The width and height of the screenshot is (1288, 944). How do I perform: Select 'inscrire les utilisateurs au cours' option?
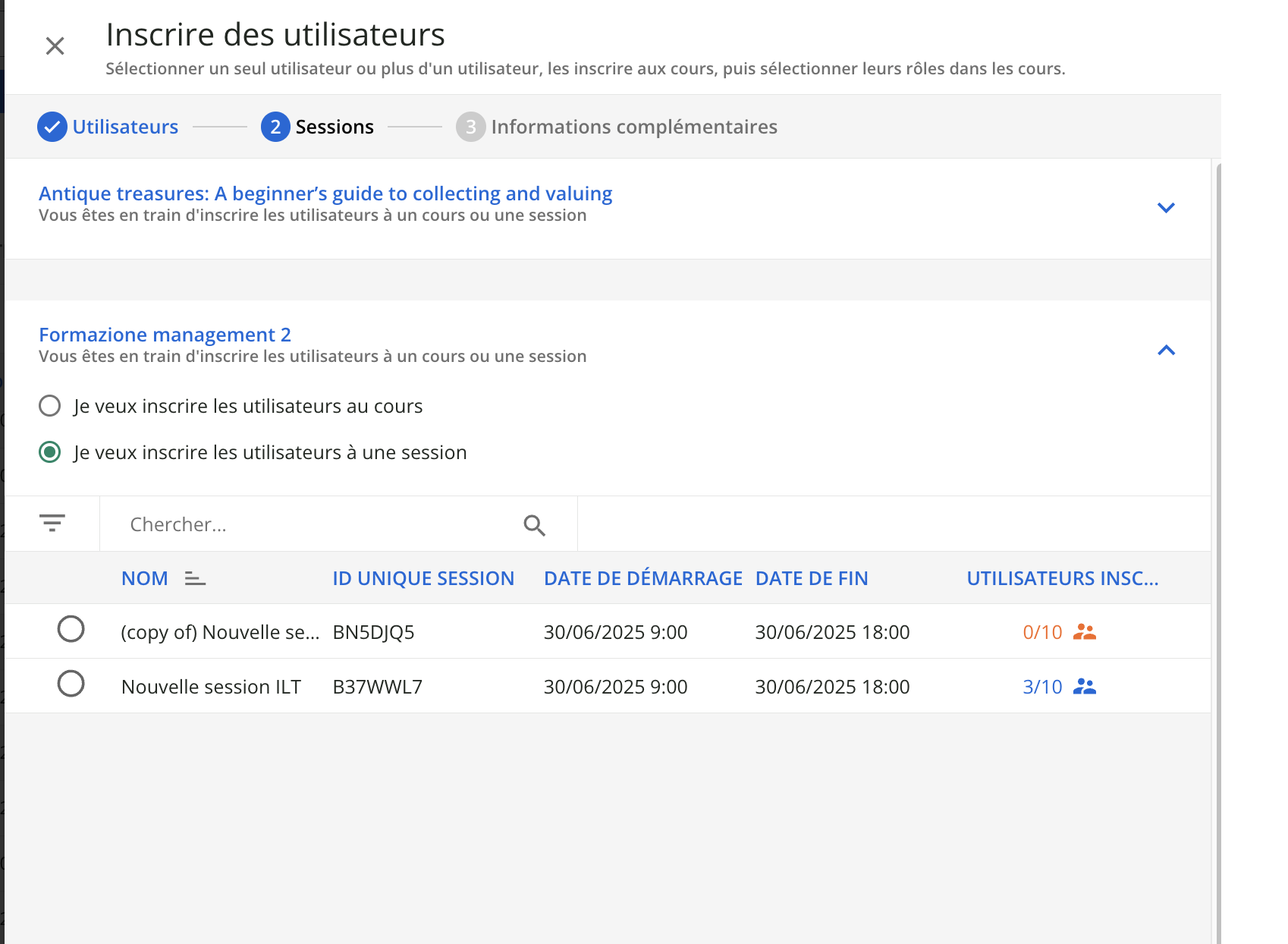click(50, 406)
